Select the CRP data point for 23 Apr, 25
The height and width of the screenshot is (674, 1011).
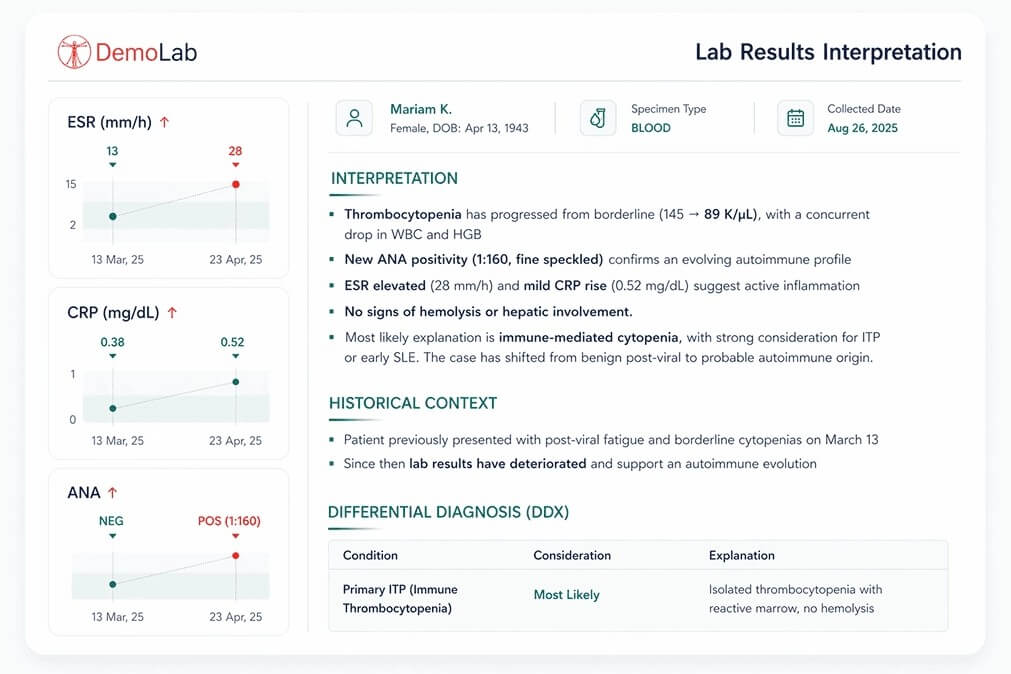[236, 382]
